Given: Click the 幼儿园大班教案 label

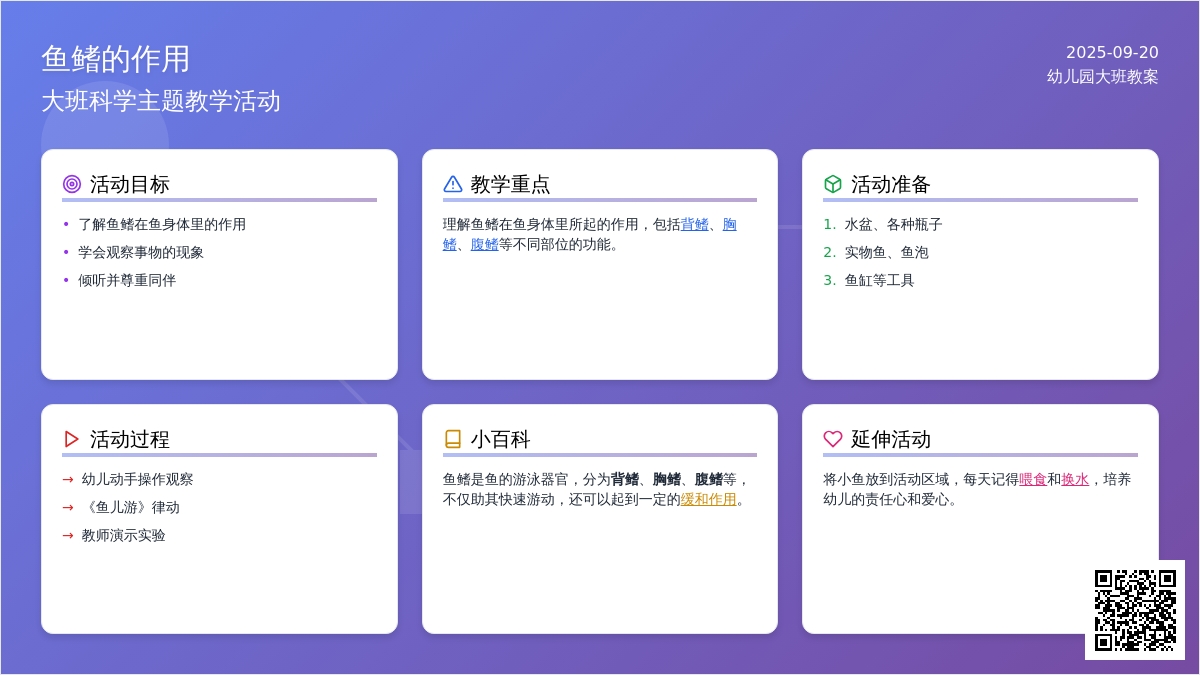Looking at the screenshot, I should 1102,76.
